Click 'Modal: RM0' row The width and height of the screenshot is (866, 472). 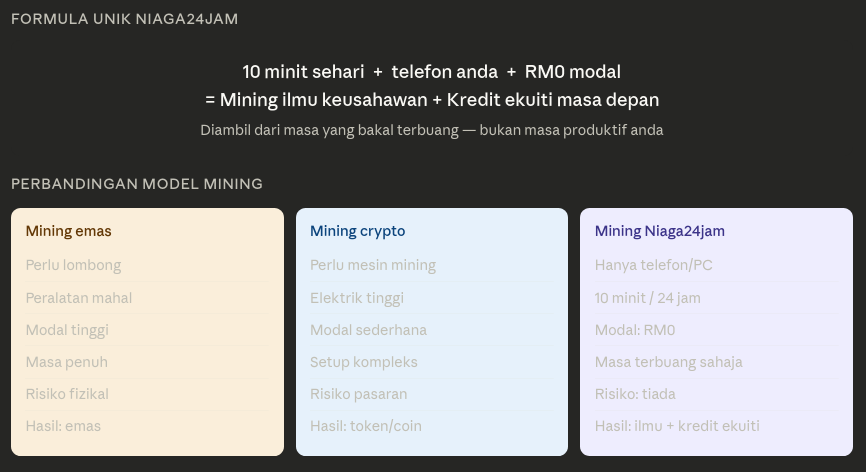(x=635, y=330)
